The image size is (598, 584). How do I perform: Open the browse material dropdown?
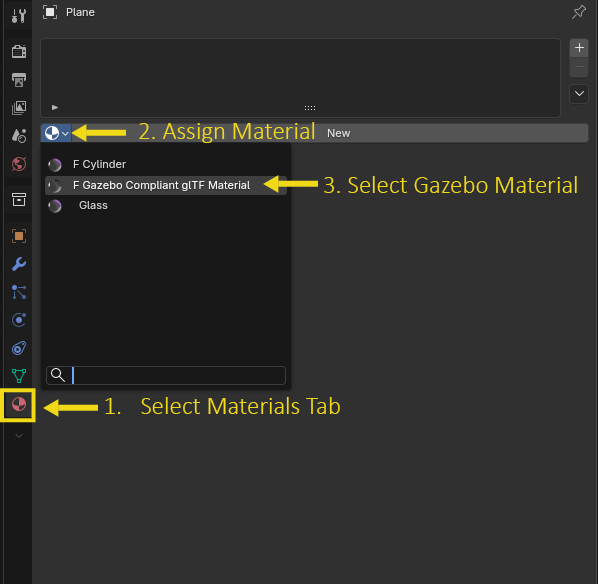tap(56, 133)
